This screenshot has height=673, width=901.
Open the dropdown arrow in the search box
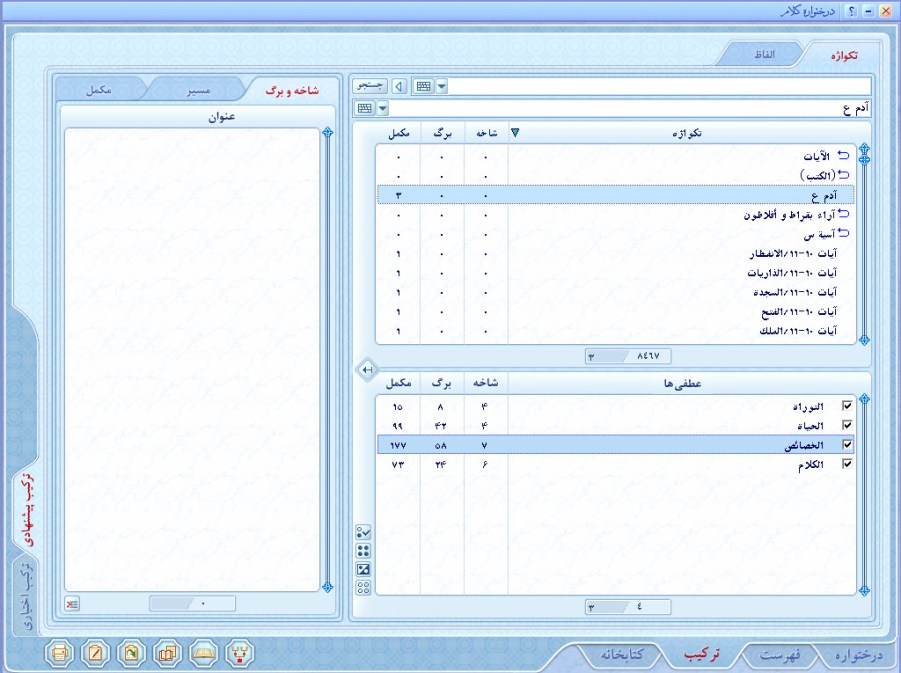(x=442, y=87)
